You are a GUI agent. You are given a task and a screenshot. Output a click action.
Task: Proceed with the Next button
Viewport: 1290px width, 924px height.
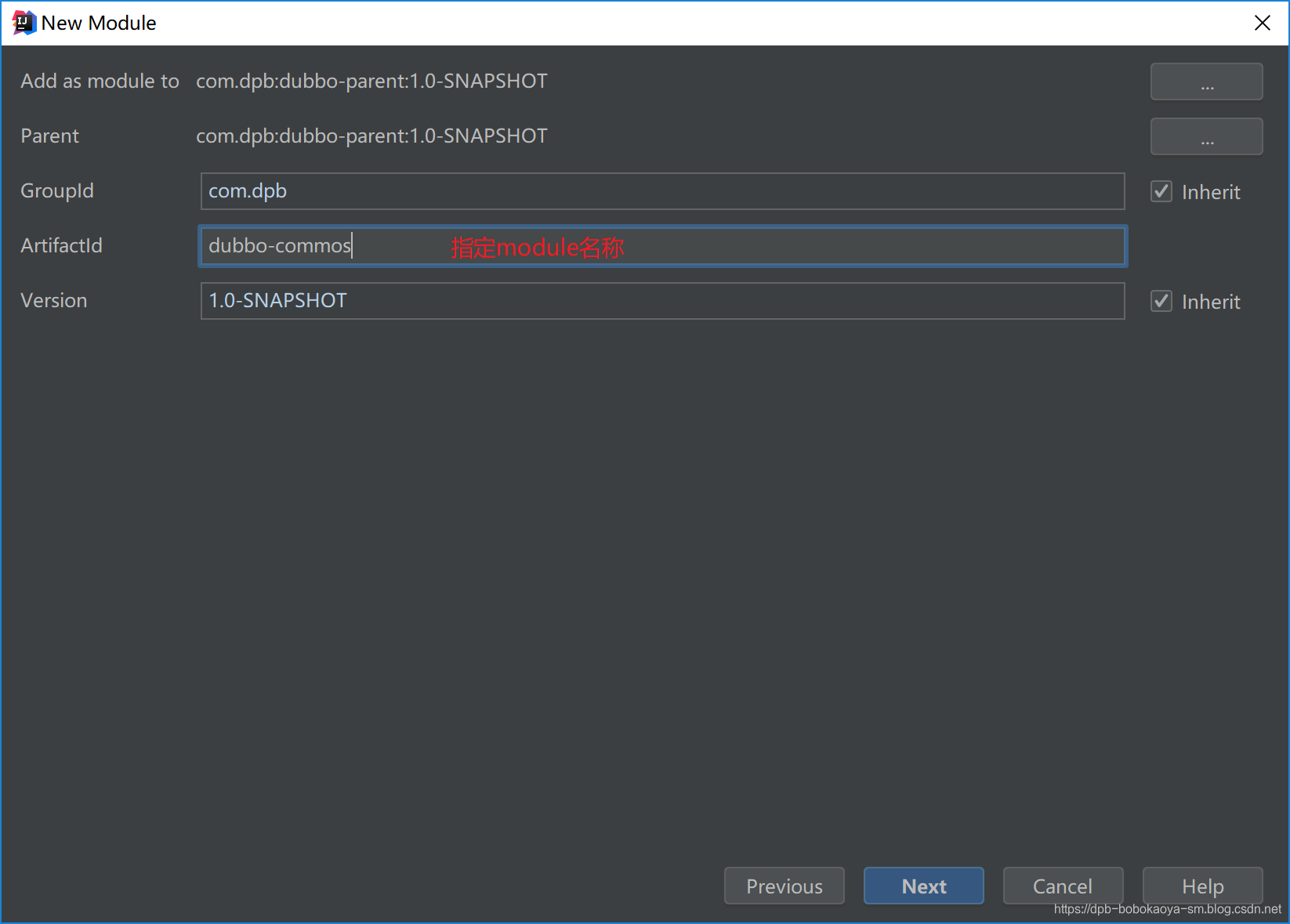tap(923, 886)
